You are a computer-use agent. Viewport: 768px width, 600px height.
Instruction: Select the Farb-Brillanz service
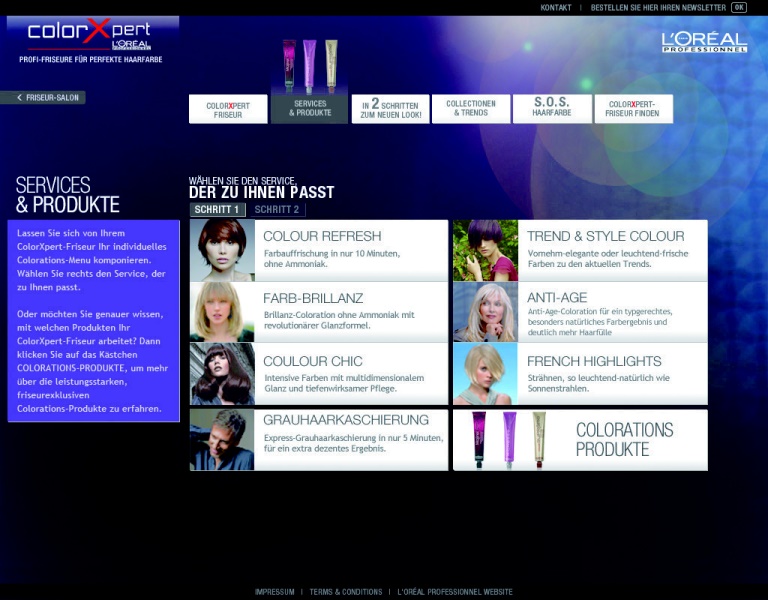pyautogui.click(x=319, y=312)
